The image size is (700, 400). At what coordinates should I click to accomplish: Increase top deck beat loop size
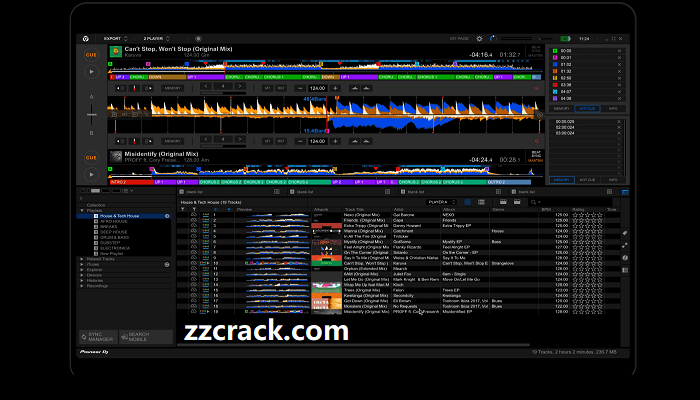coord(240,86)
